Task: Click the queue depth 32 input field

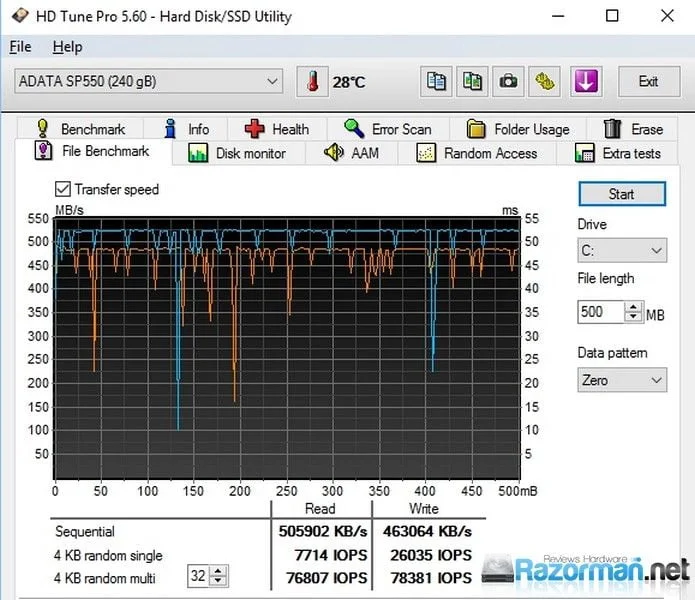Action: point(198,576)
